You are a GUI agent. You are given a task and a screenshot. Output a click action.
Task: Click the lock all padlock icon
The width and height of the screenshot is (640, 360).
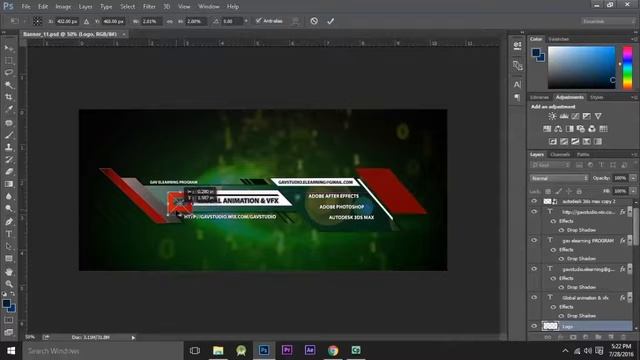579,191
